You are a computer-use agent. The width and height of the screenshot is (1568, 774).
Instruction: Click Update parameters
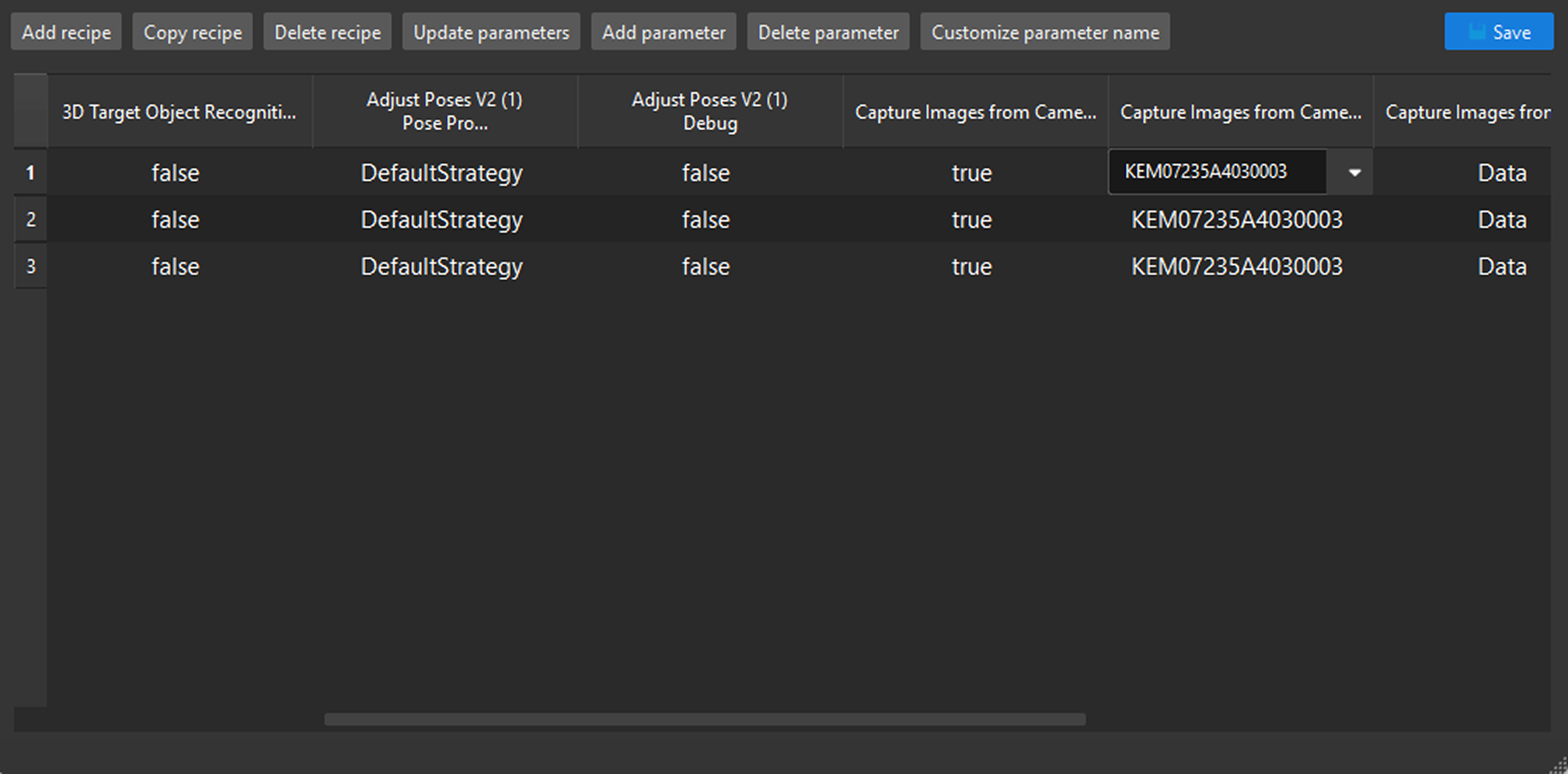coord(490,31)
